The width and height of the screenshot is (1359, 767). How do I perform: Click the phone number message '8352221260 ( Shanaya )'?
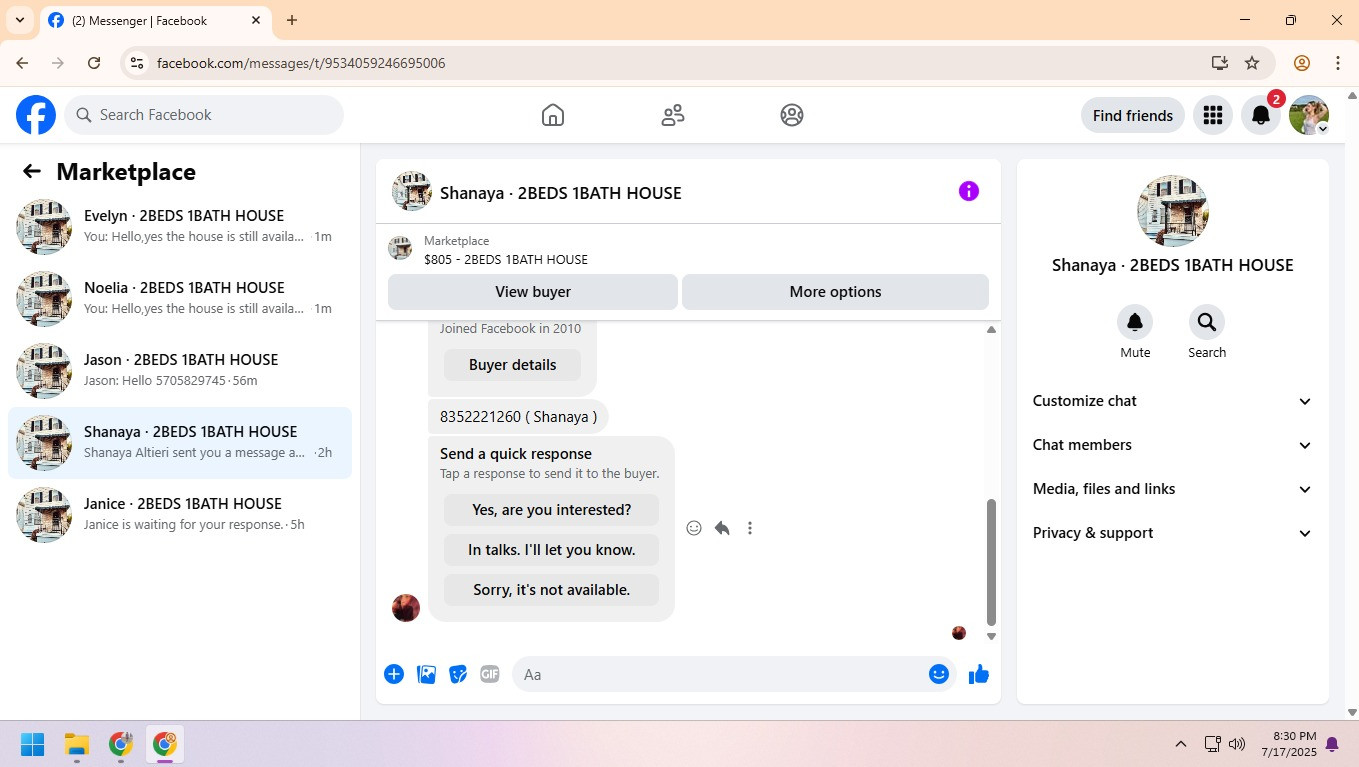pos(518,417)
